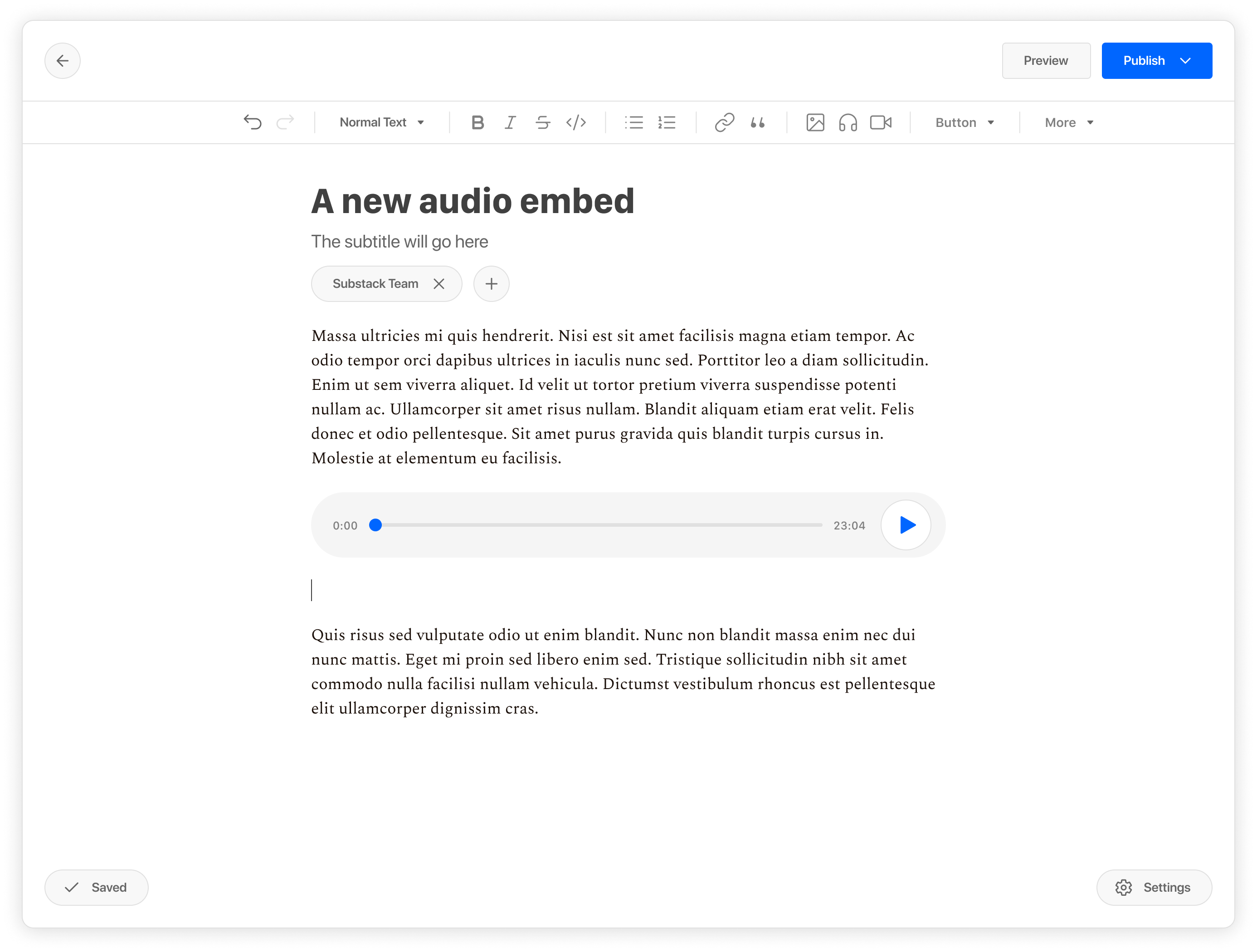The height and width of the screenshot is (952, 1257).
Task: Apply italic formatting
Action: 510,121
